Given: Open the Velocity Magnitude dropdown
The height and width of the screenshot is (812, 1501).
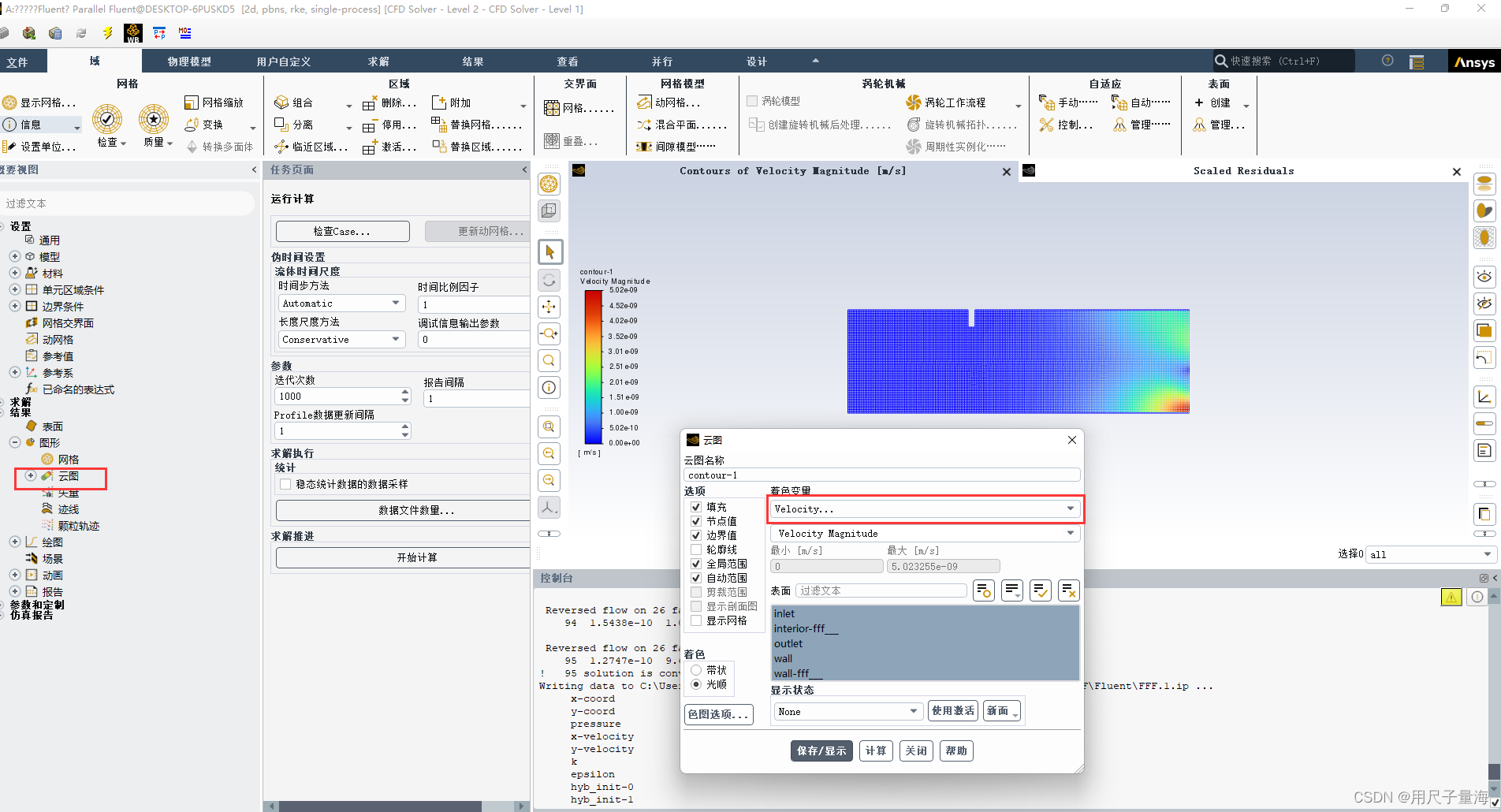Looking at the screenshot, I should (925, 534).
